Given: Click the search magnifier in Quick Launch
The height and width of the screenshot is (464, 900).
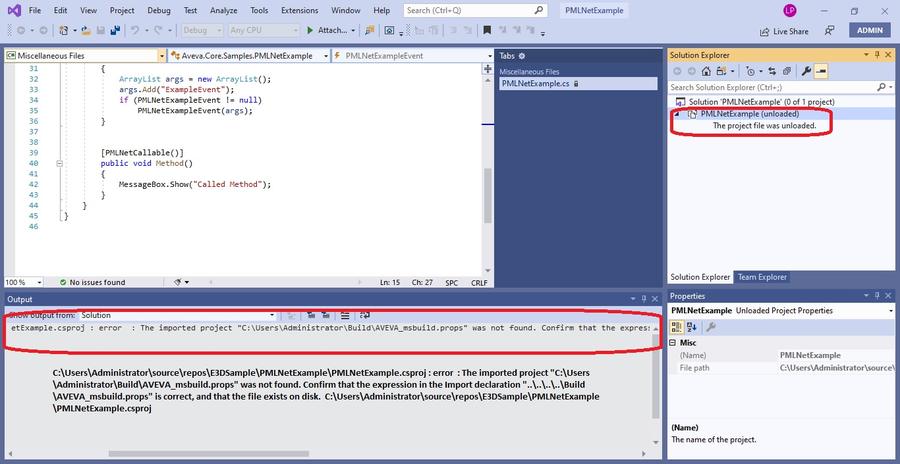Looking at the screenshot, I should point(538,10).
